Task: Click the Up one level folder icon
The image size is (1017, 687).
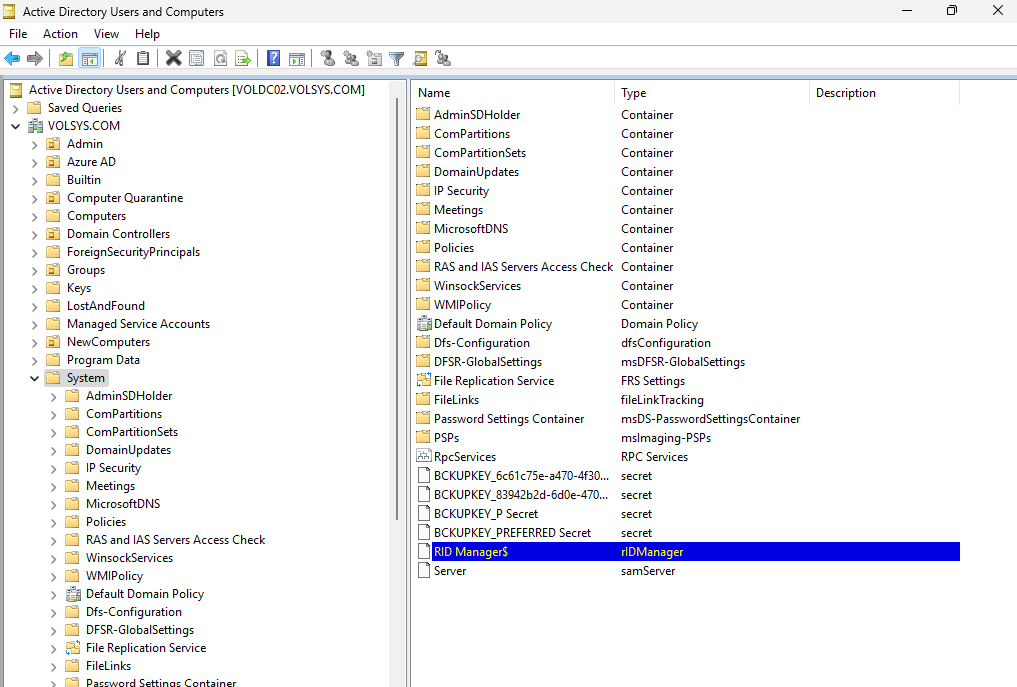Action: pos(66,59)
